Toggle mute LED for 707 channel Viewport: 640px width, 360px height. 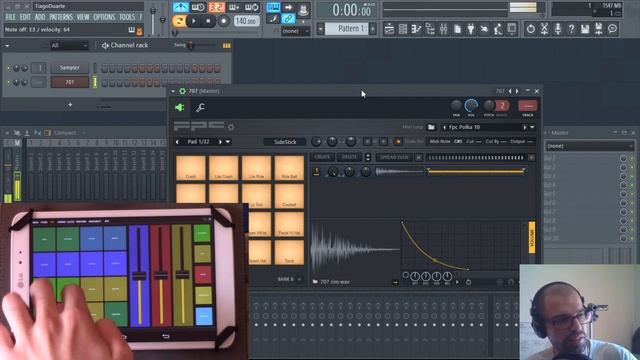(x=9, y=82)
